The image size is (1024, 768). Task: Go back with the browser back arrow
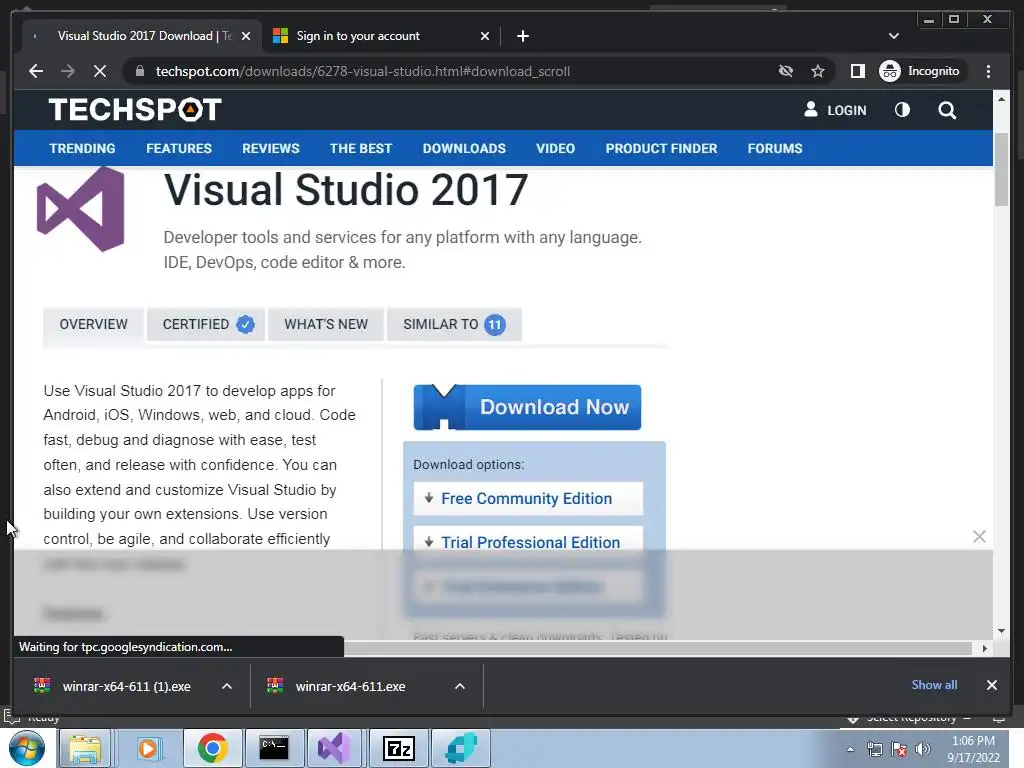click(x=36, y=71)
